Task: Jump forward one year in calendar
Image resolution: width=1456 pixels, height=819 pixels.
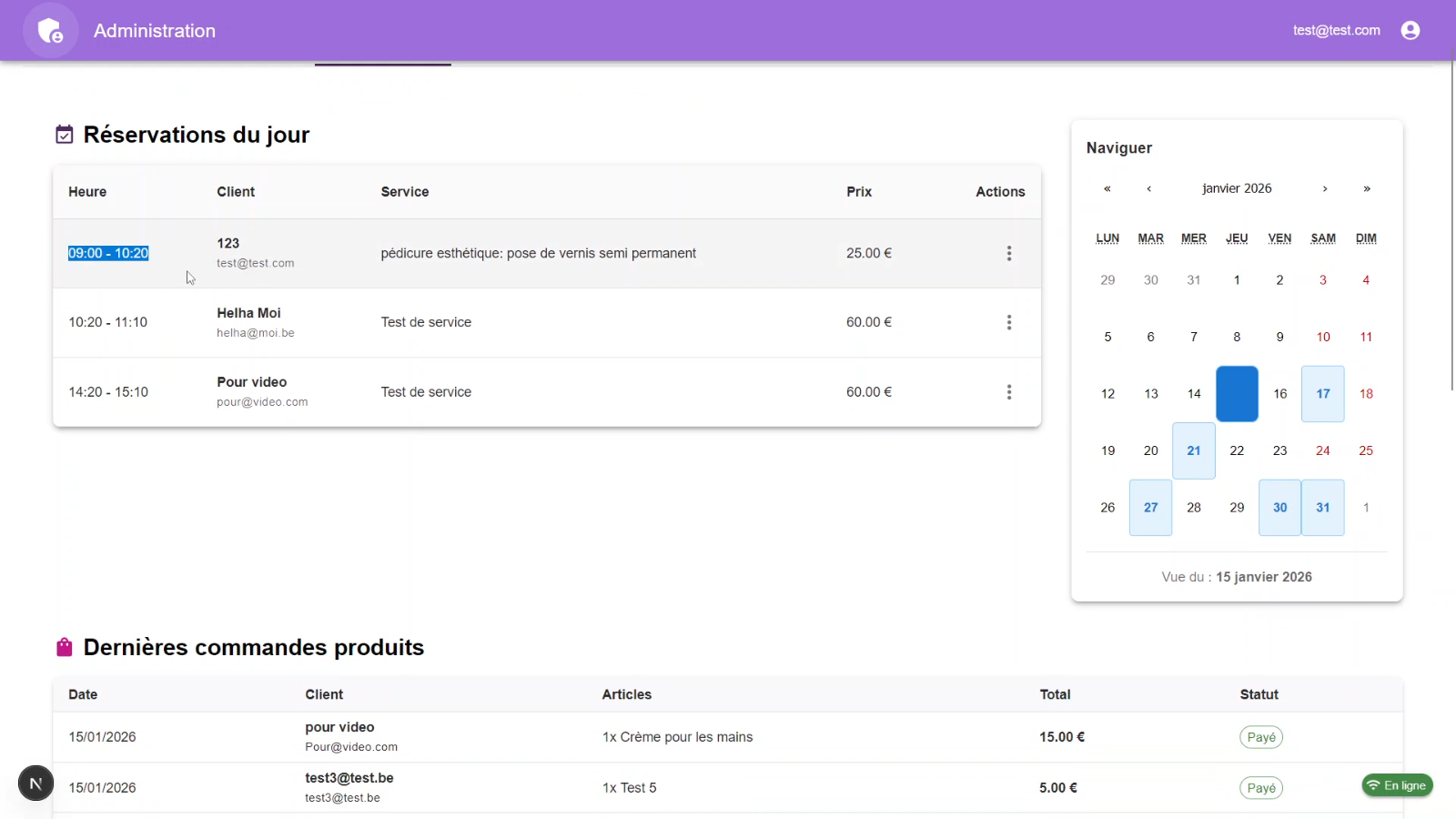Action: click(x=1366, y=189)
